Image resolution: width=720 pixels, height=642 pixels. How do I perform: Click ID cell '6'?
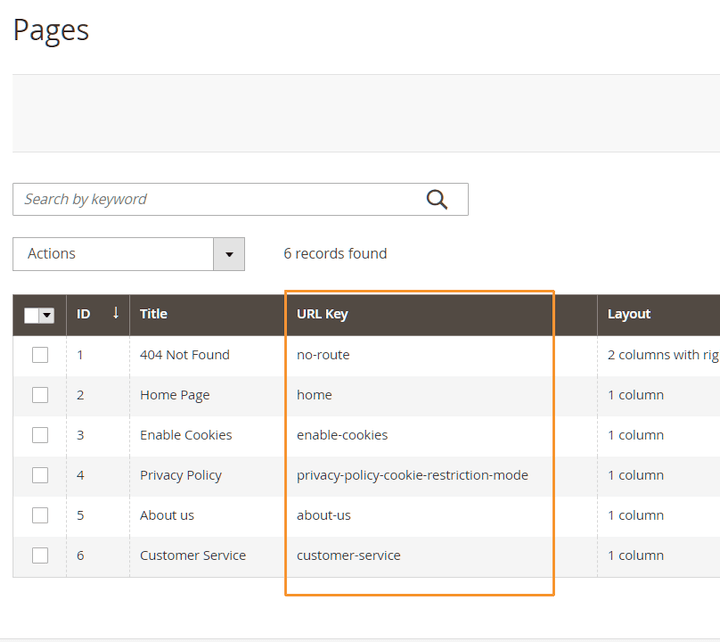[x=80, y=556]
